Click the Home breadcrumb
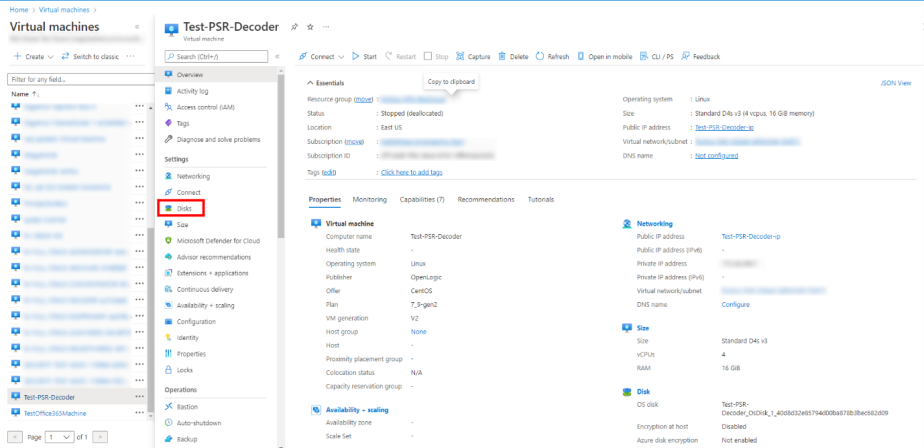Screen dimensions: 924x448 point(19,9)
